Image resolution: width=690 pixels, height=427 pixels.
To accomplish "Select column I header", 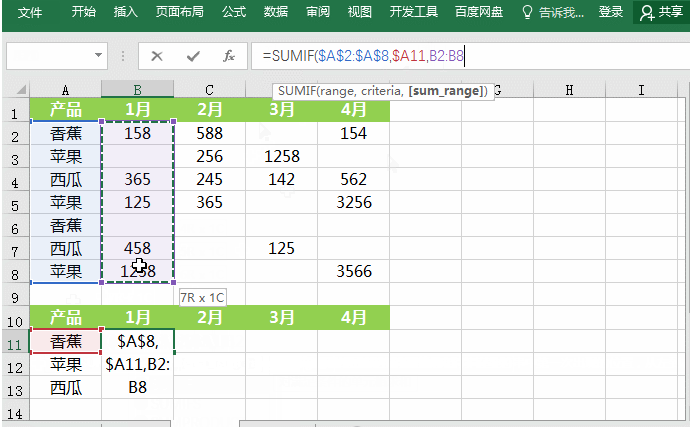I will pyautogui.click(x=641, y=90).
